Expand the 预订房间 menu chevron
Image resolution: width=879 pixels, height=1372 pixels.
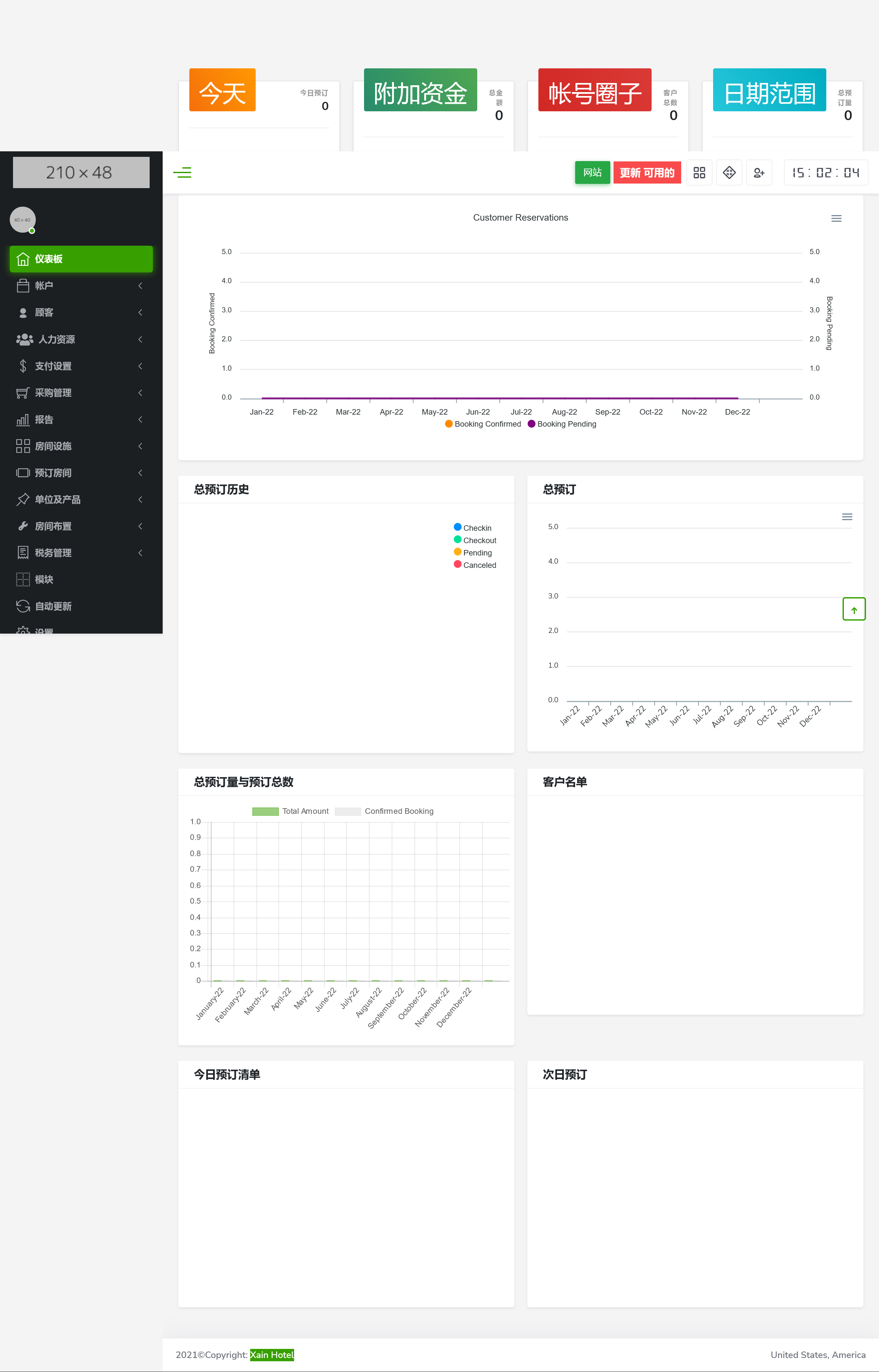pos(141,473)
